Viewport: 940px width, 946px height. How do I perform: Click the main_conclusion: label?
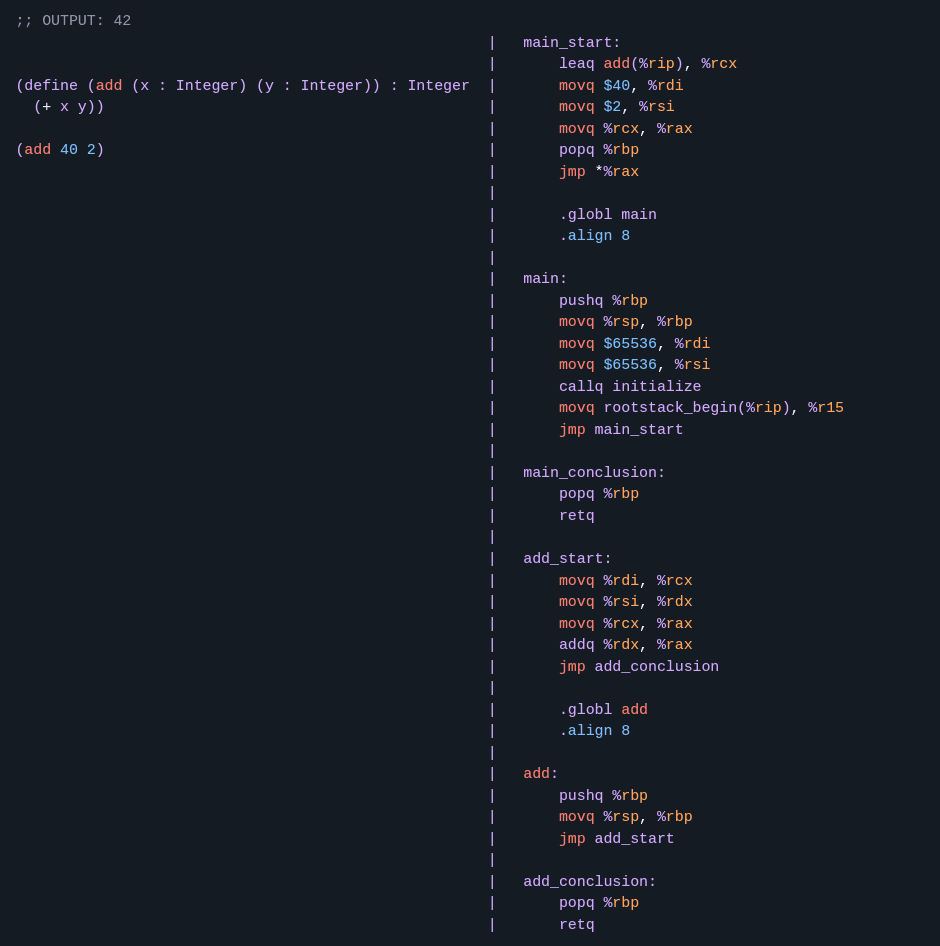tap(593, 472)
